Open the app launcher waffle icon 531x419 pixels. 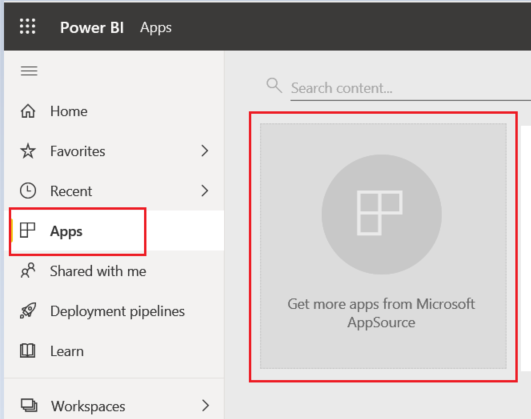(27, 26)
